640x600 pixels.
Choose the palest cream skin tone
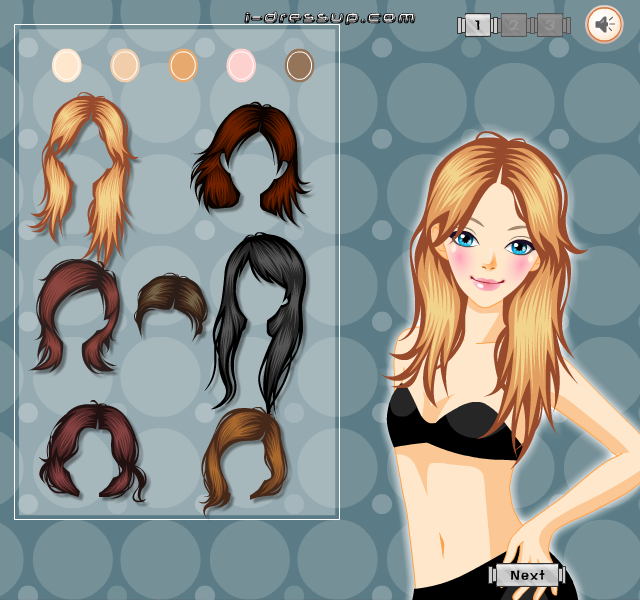67,65
